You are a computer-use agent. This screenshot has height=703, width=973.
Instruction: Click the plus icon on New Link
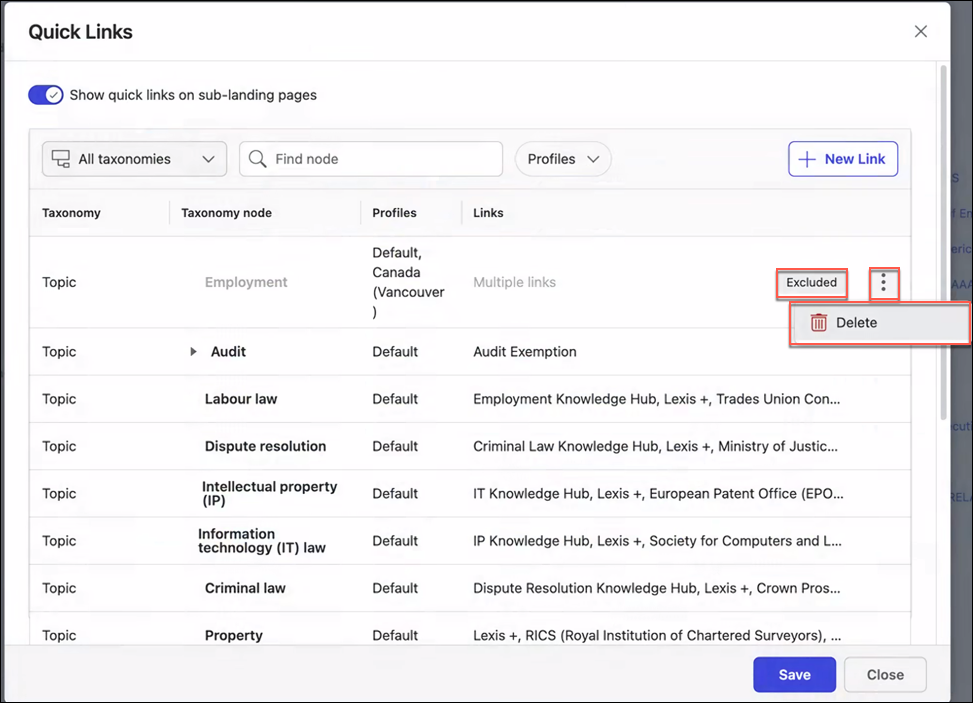pos(807,159)
